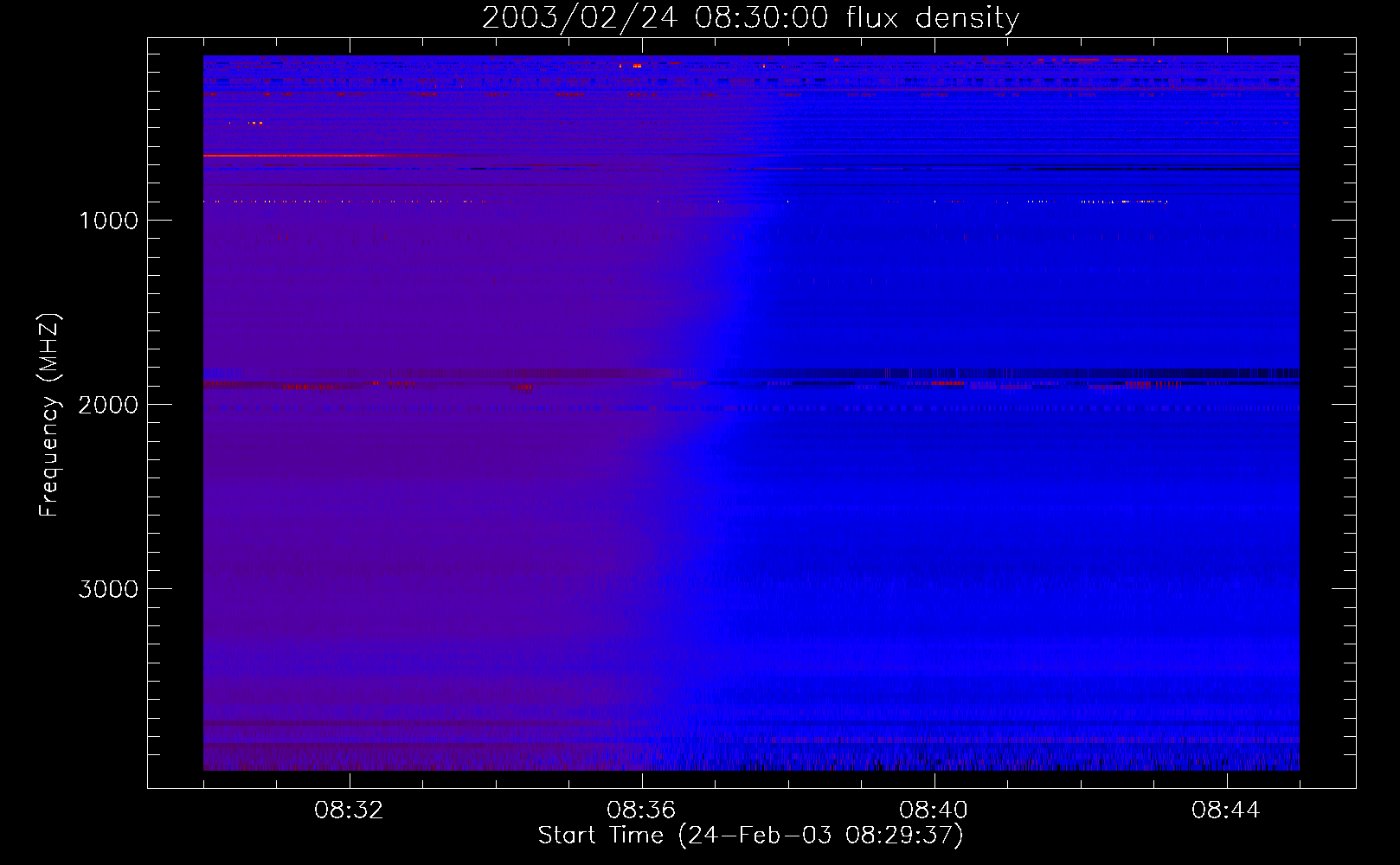
Task: Click the 1000 frequency tick label
Action: 108,221
